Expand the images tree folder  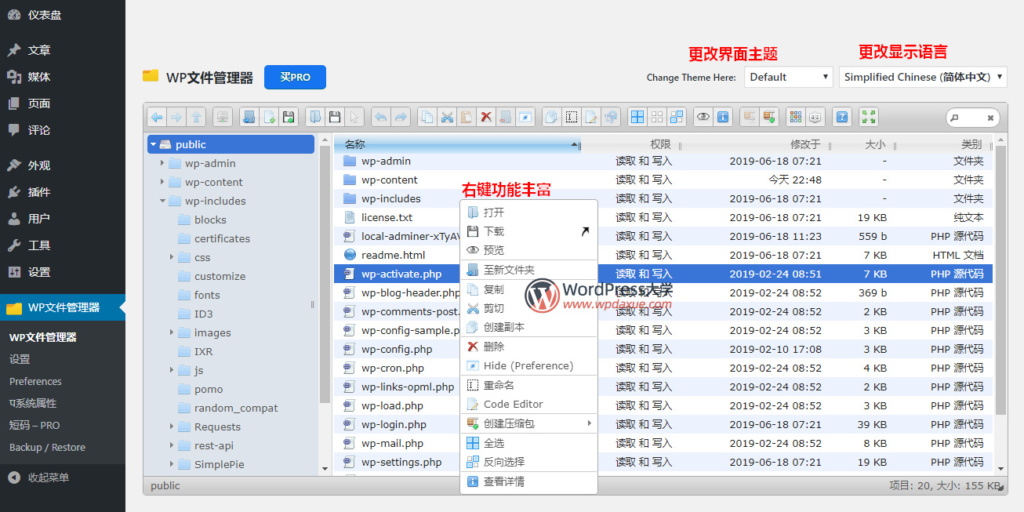tap(171, 332)
